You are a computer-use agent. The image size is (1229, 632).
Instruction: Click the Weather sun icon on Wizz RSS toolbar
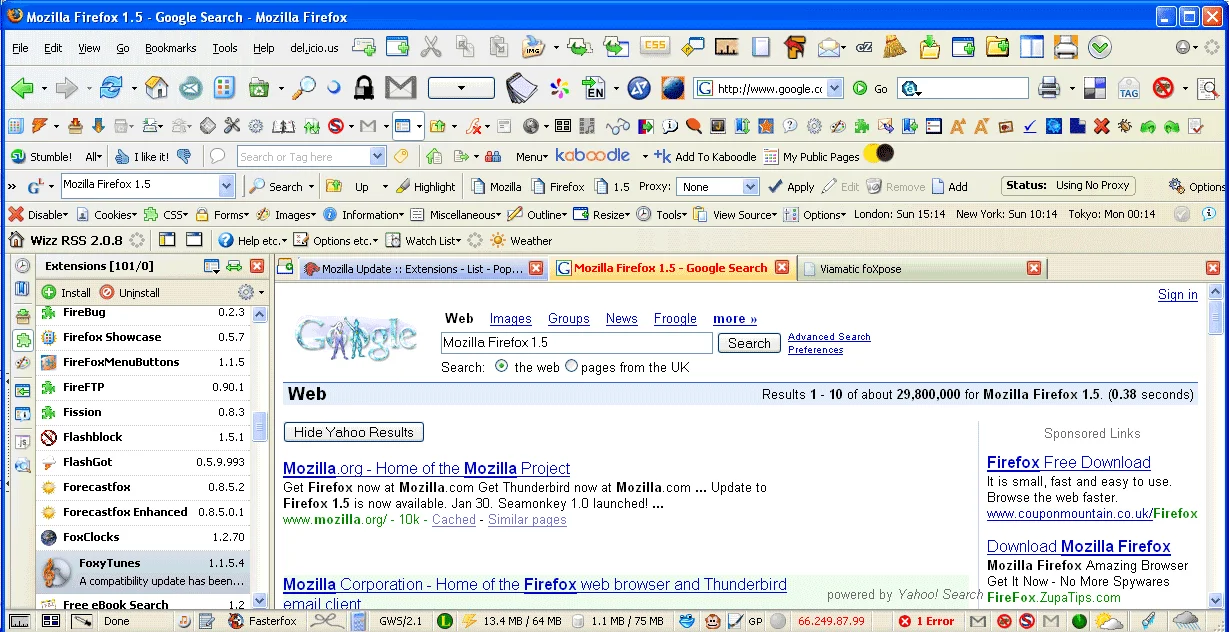[x=498, y=240]
